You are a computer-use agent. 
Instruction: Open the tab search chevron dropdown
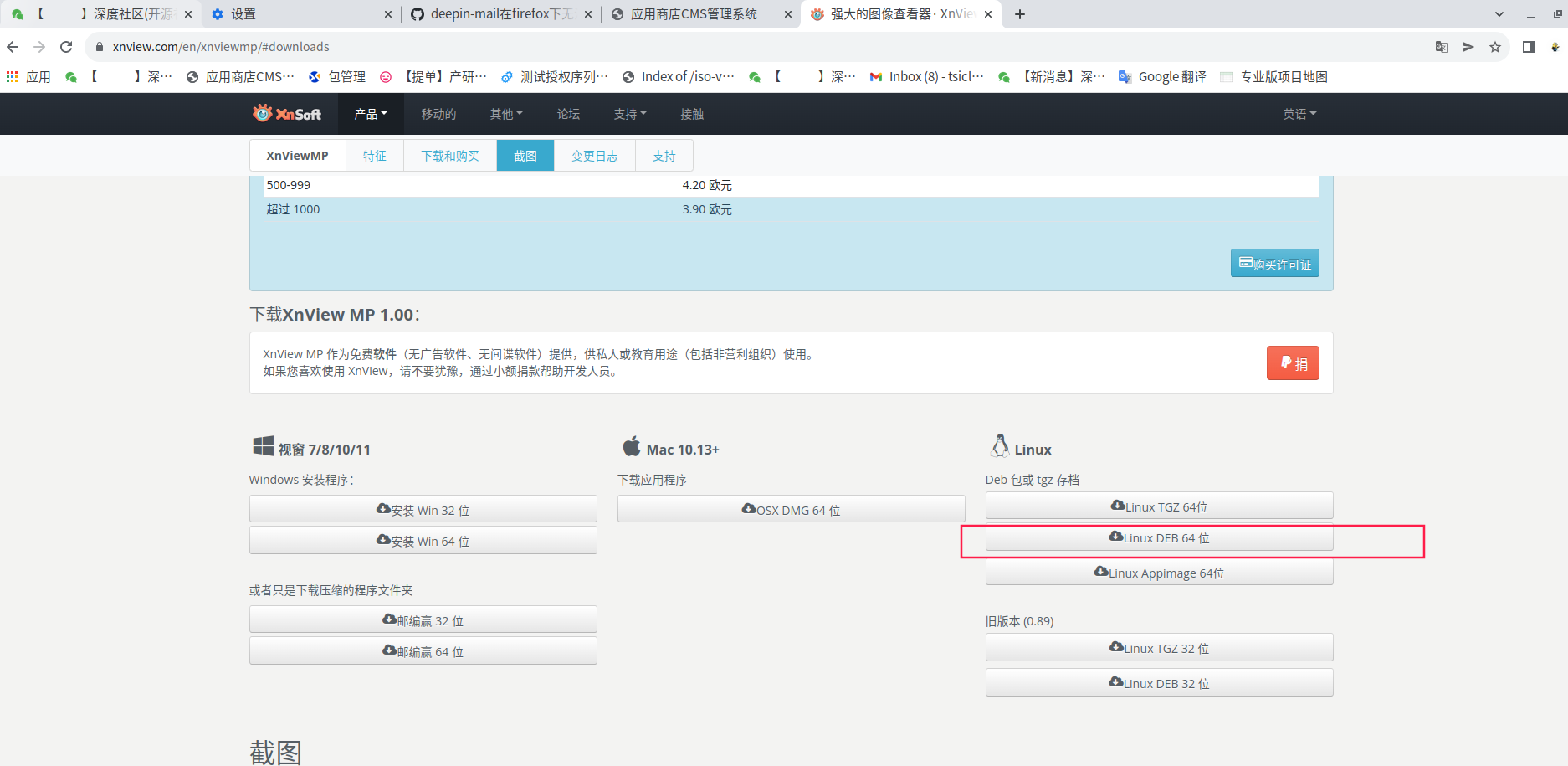[1499, 14]
